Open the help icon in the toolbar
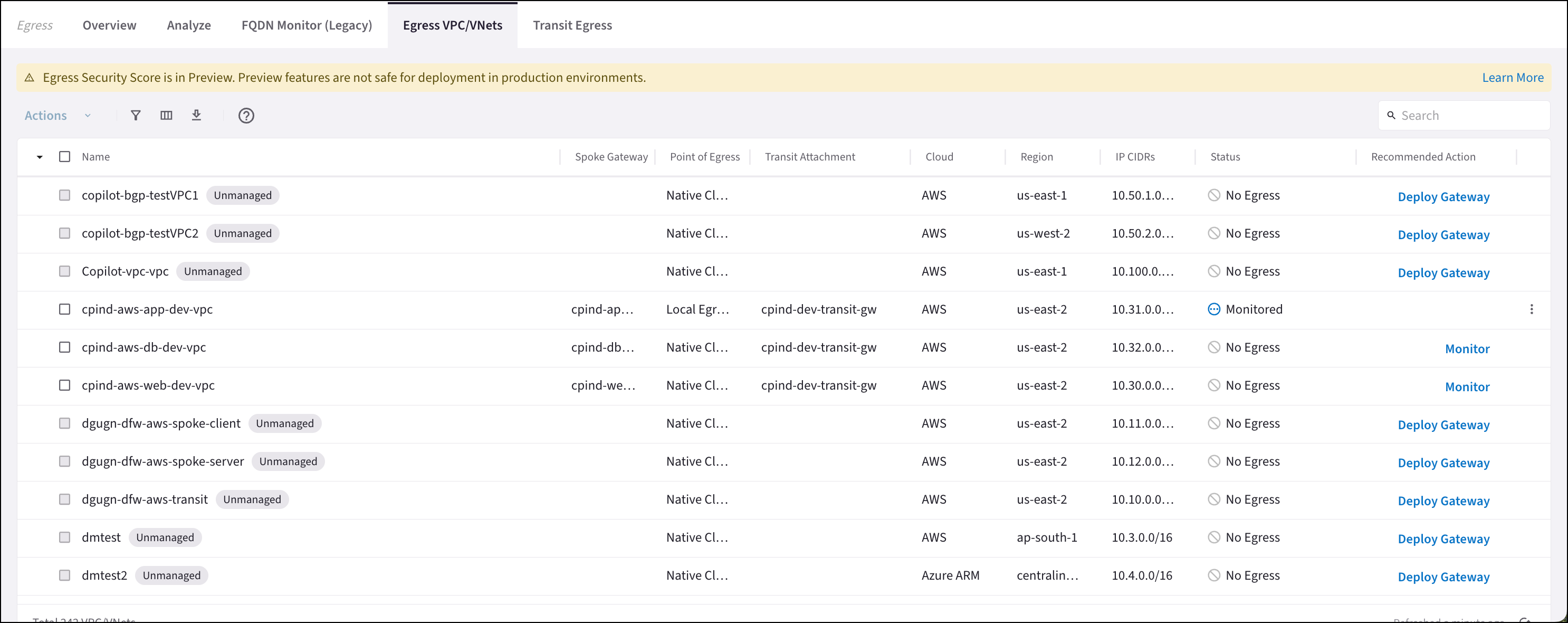The width and height of the screenshot is (1568, 623). coord(246,115)
